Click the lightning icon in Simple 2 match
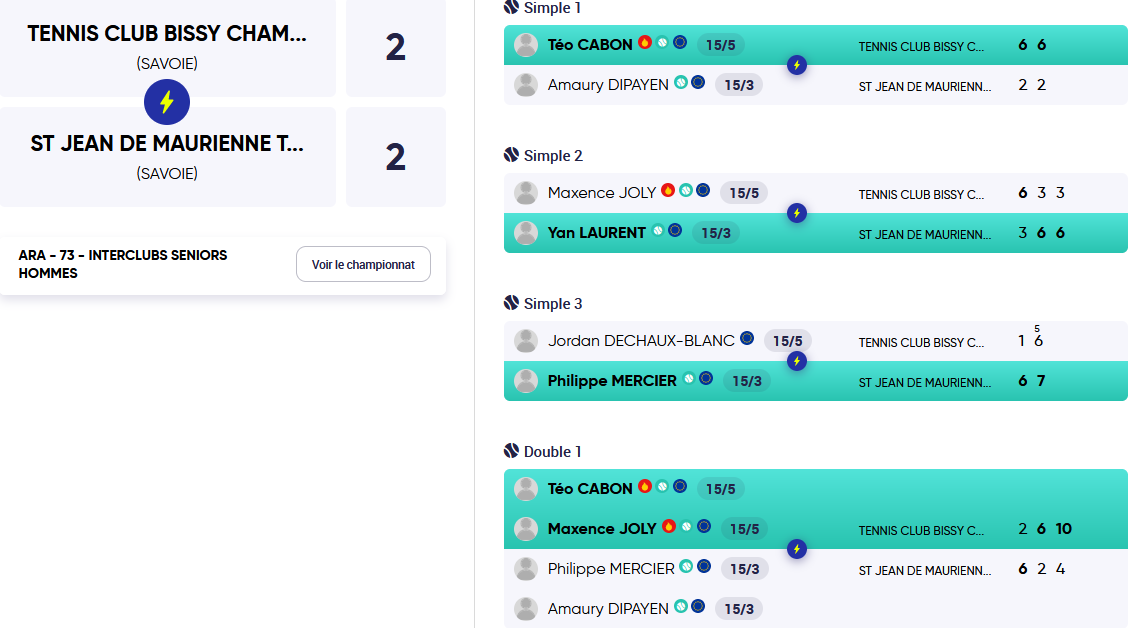 [796, 213]
